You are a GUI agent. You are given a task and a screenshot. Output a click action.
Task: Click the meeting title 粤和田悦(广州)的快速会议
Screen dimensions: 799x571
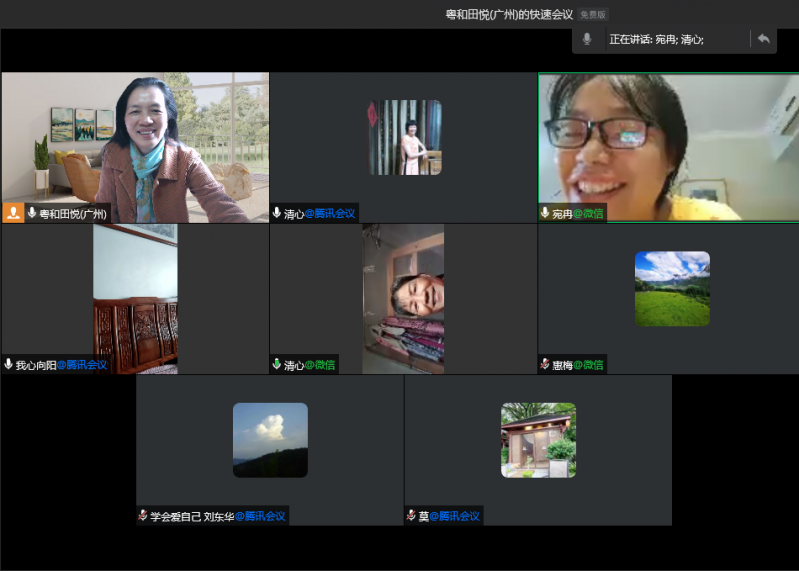pyautogui.click(x=509, y=14)
